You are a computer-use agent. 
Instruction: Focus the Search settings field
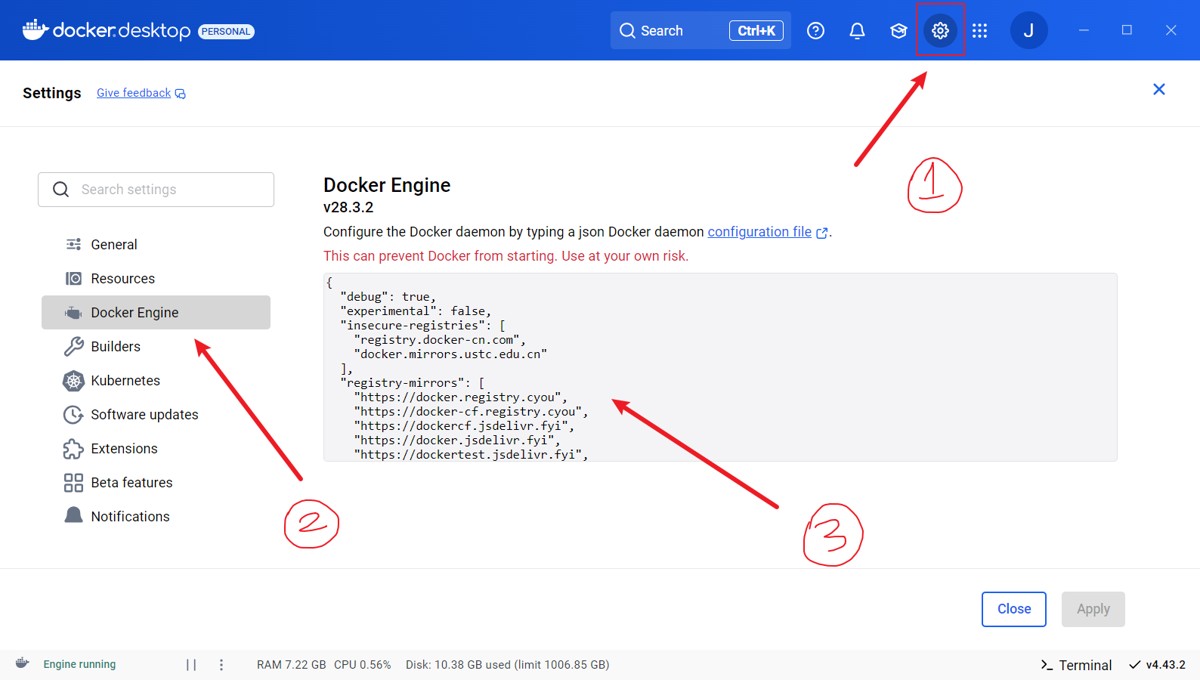[x=156, y=189]
